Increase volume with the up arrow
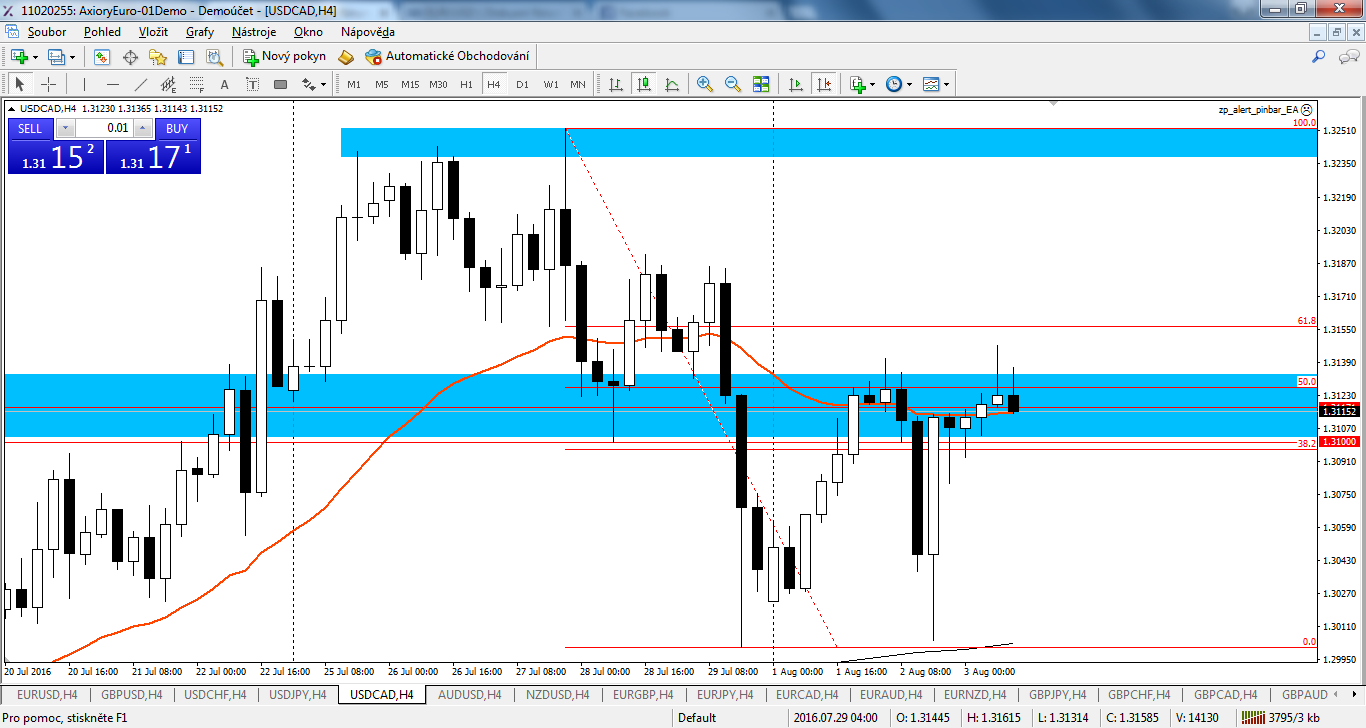This screenshot has height=728, width=1366. point(142,128)
